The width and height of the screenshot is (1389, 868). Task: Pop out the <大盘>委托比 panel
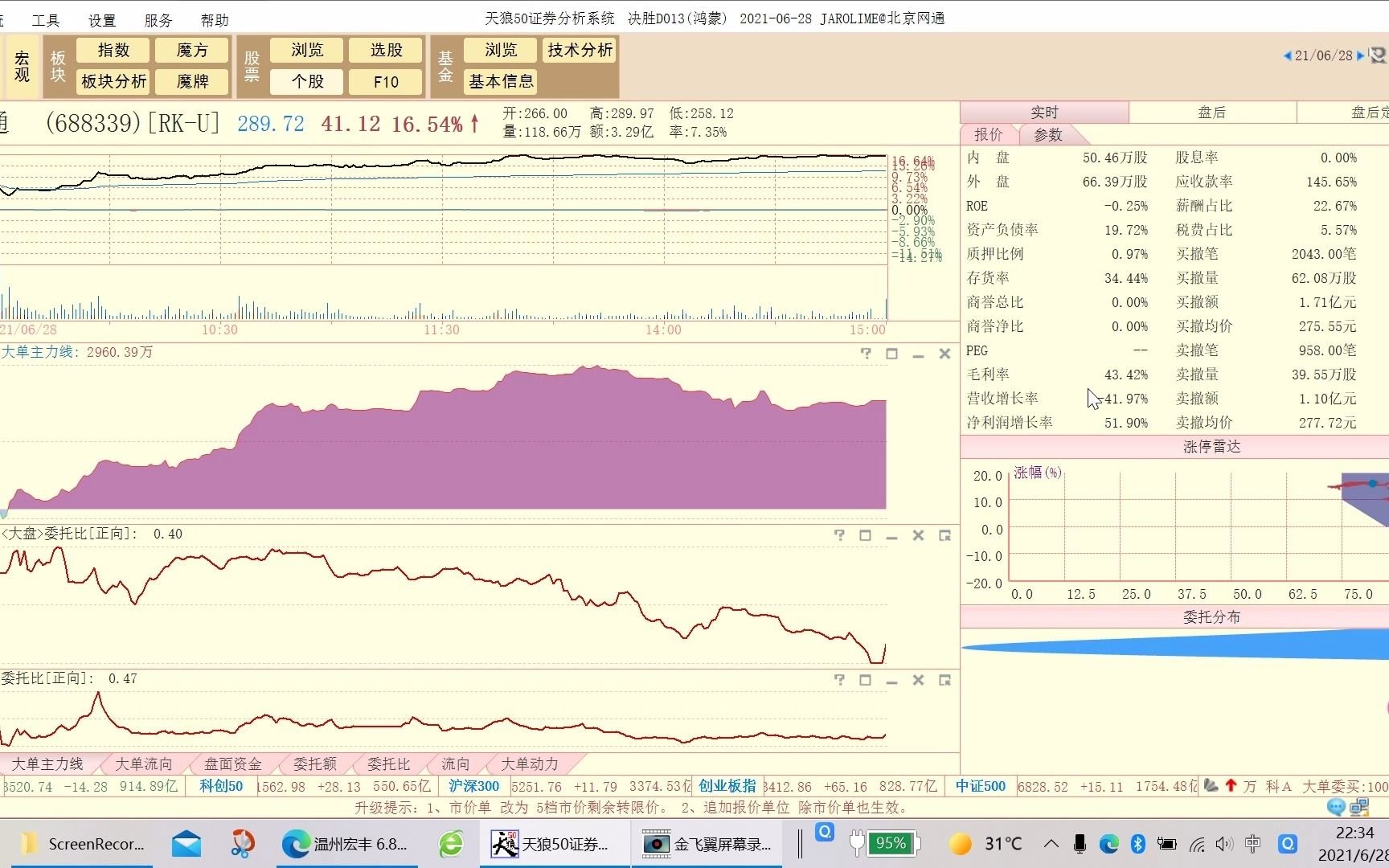944,535
